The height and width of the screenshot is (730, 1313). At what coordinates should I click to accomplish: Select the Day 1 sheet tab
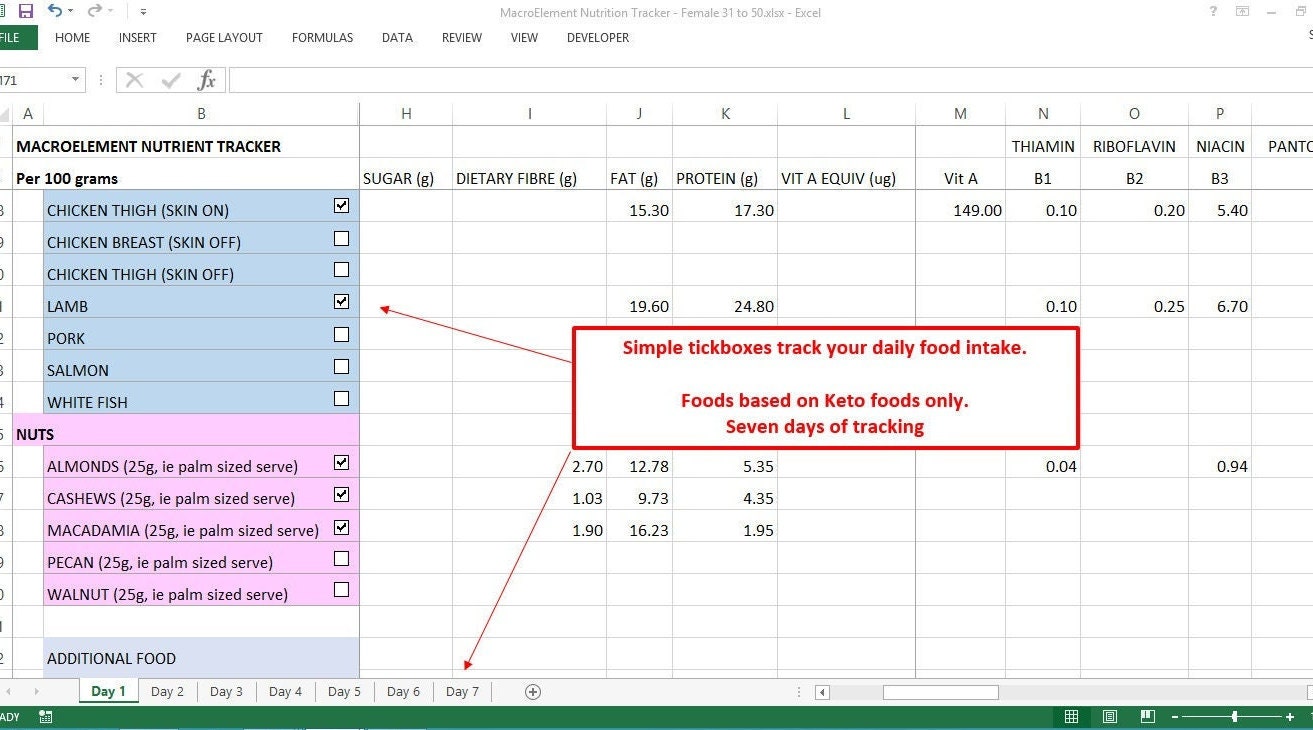(108, 691)
